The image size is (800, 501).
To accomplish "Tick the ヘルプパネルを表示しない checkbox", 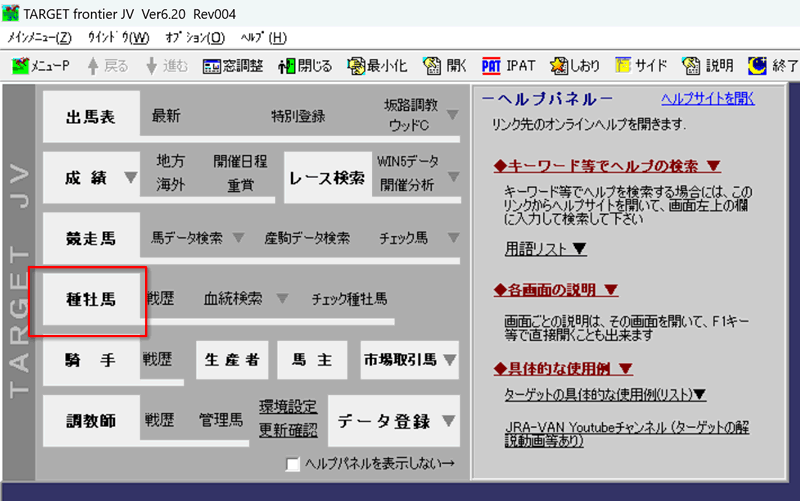I will click(293, 464).
